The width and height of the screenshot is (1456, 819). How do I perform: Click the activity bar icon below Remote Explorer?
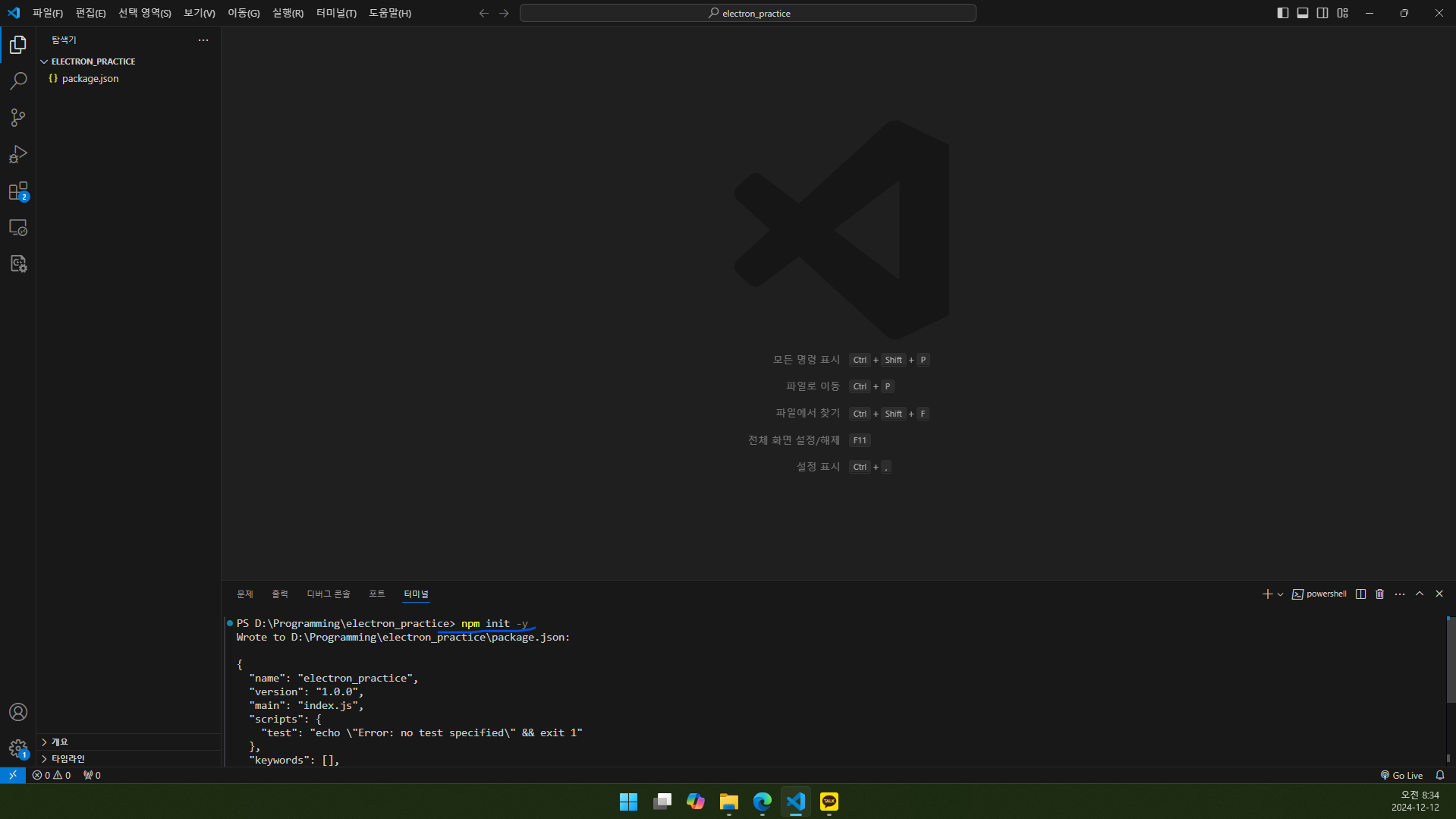pyautogui.click(x=18, y=263)
